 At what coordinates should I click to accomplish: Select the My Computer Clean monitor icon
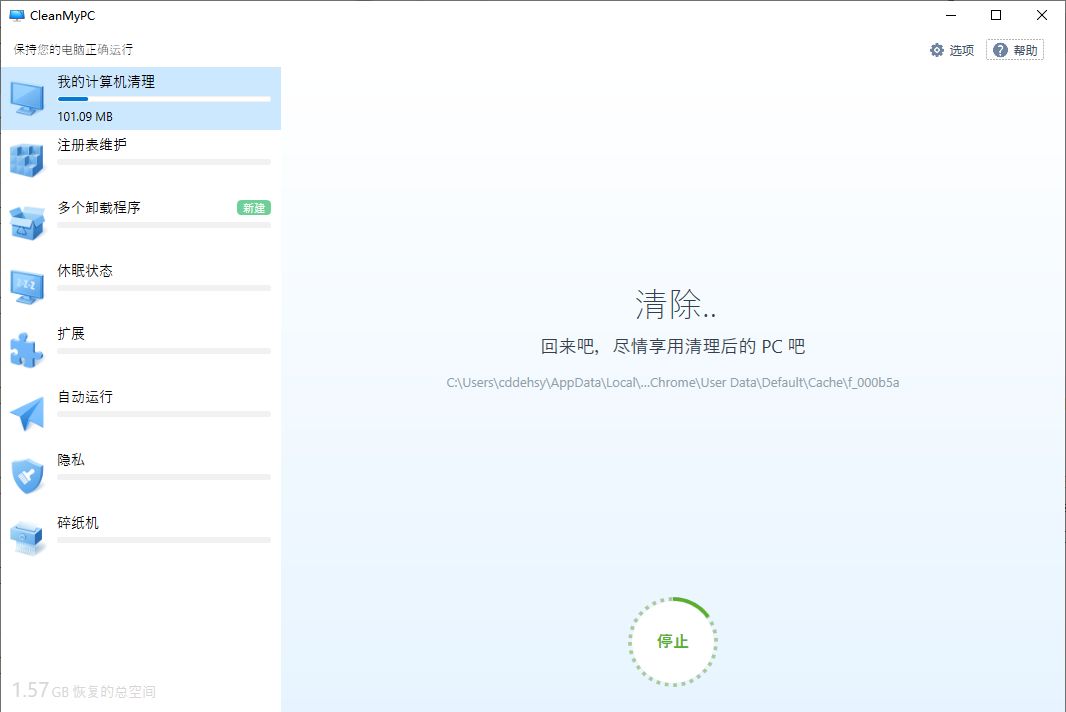pyautogui.click(x=27, y=96)
